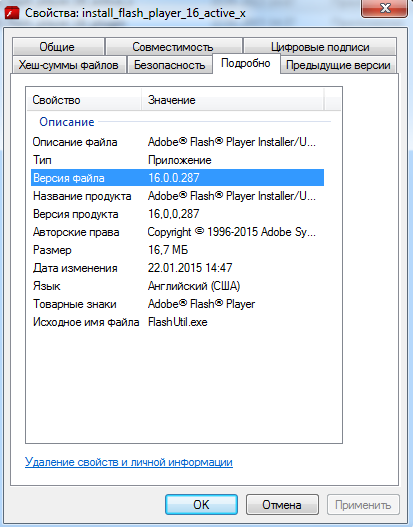This screenshot has height=527, width=413.
Task: Open the Совместимость tab
Action: tap(173, 47)
